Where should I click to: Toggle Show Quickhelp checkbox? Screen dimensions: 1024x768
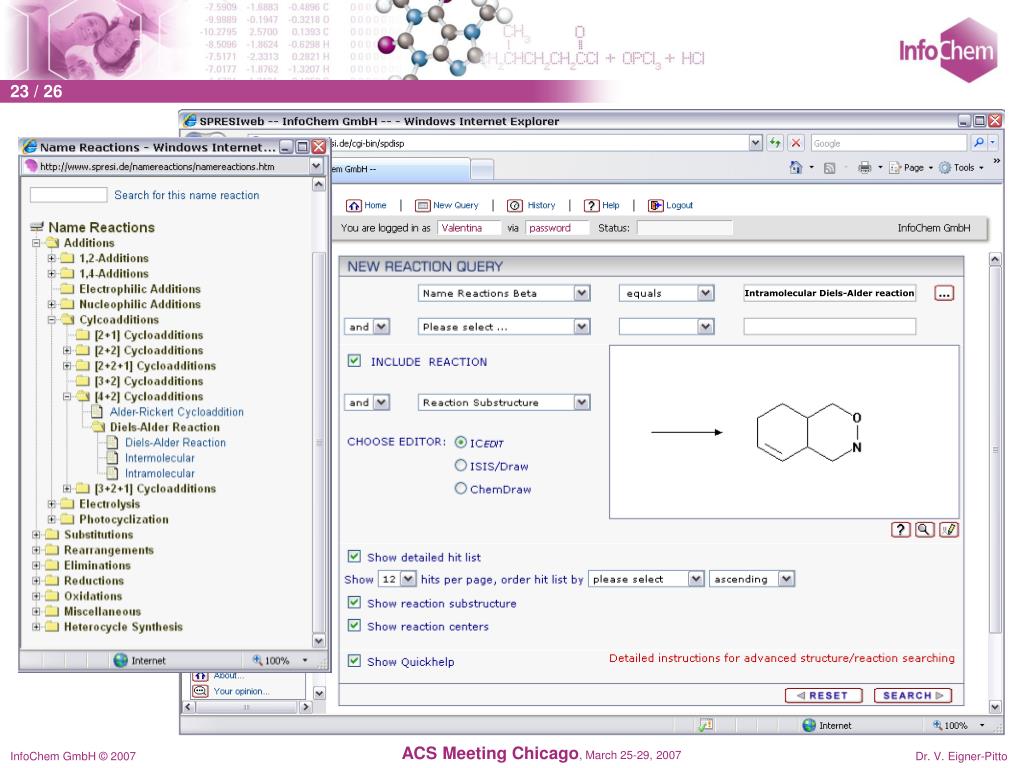[x=354, y=661]
